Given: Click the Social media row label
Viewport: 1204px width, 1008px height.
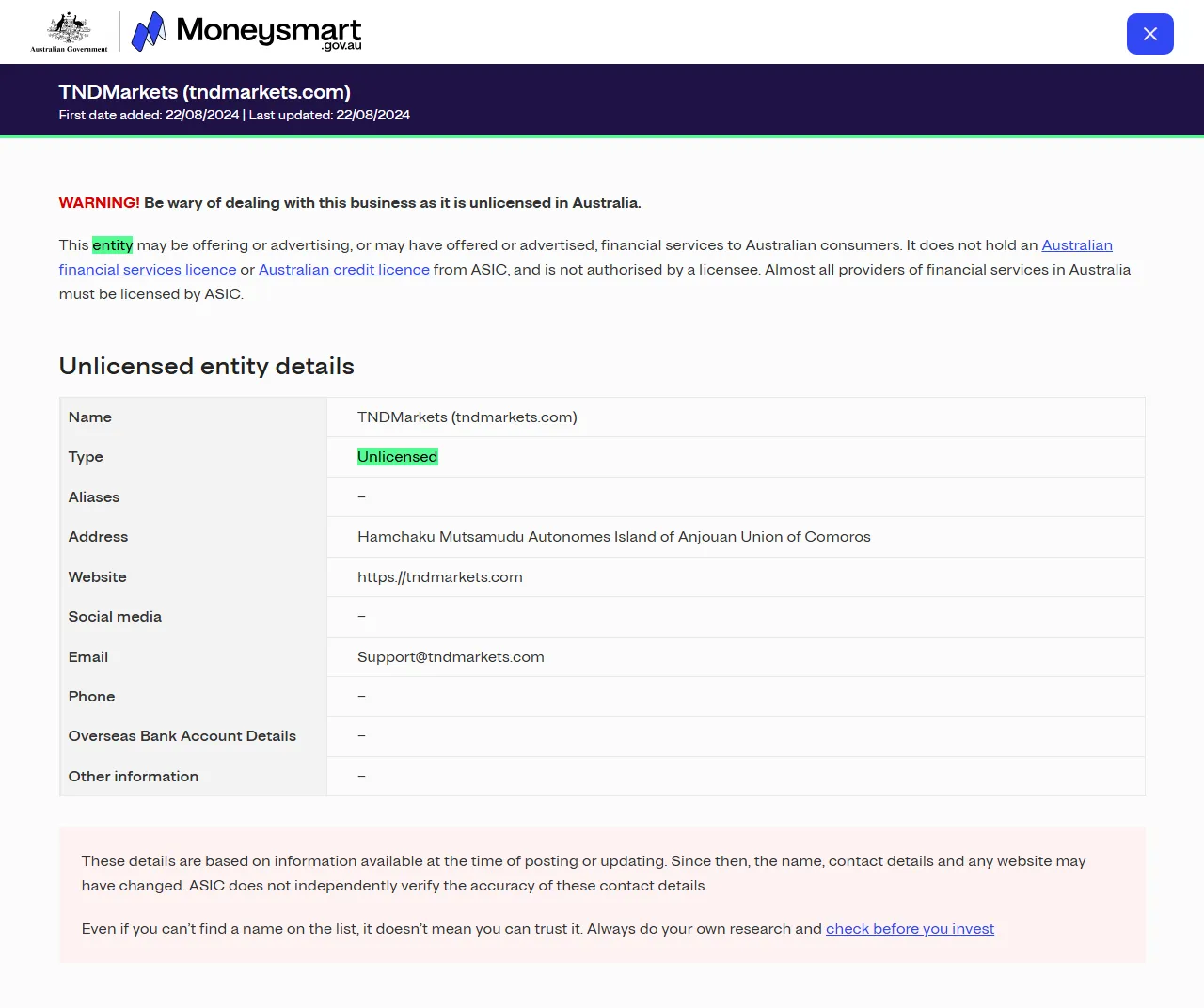Looking at the screenshot, I should (x=115, y=617).
